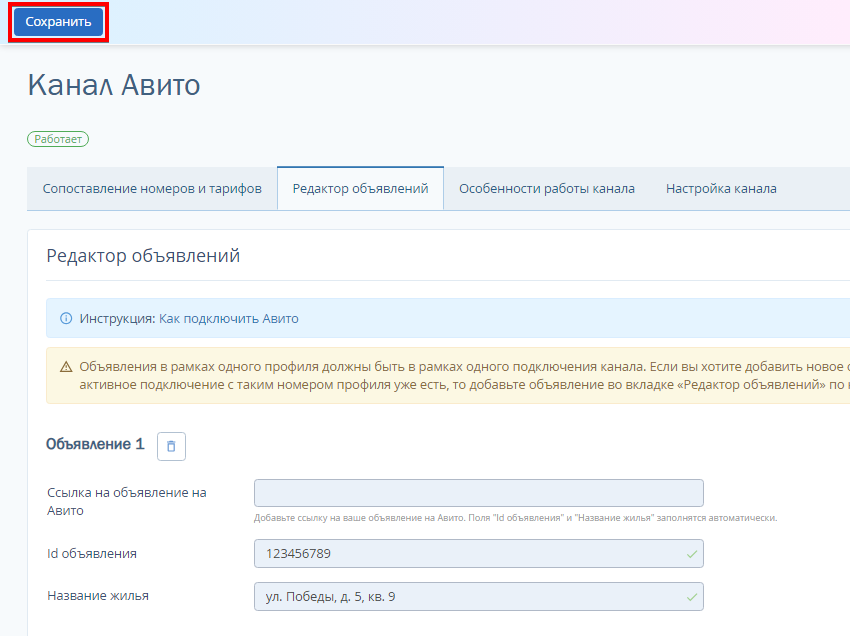The height and width of the screenshot is (636, 850).
Task: Switch to the Сопоставление номеров и тарифов tab
Action: (152, 189)
